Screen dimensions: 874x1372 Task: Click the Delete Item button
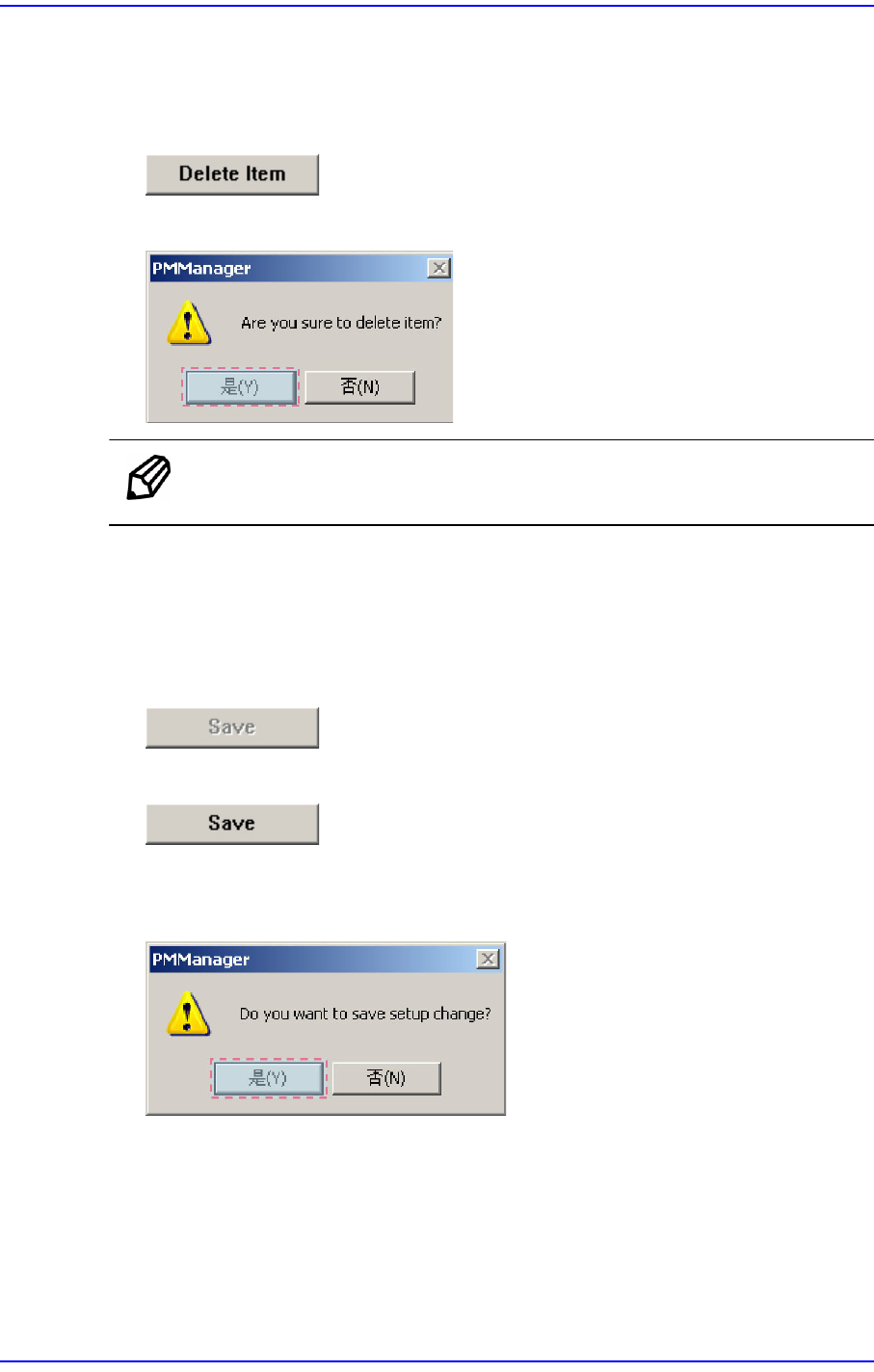click(x=232, y=174)
